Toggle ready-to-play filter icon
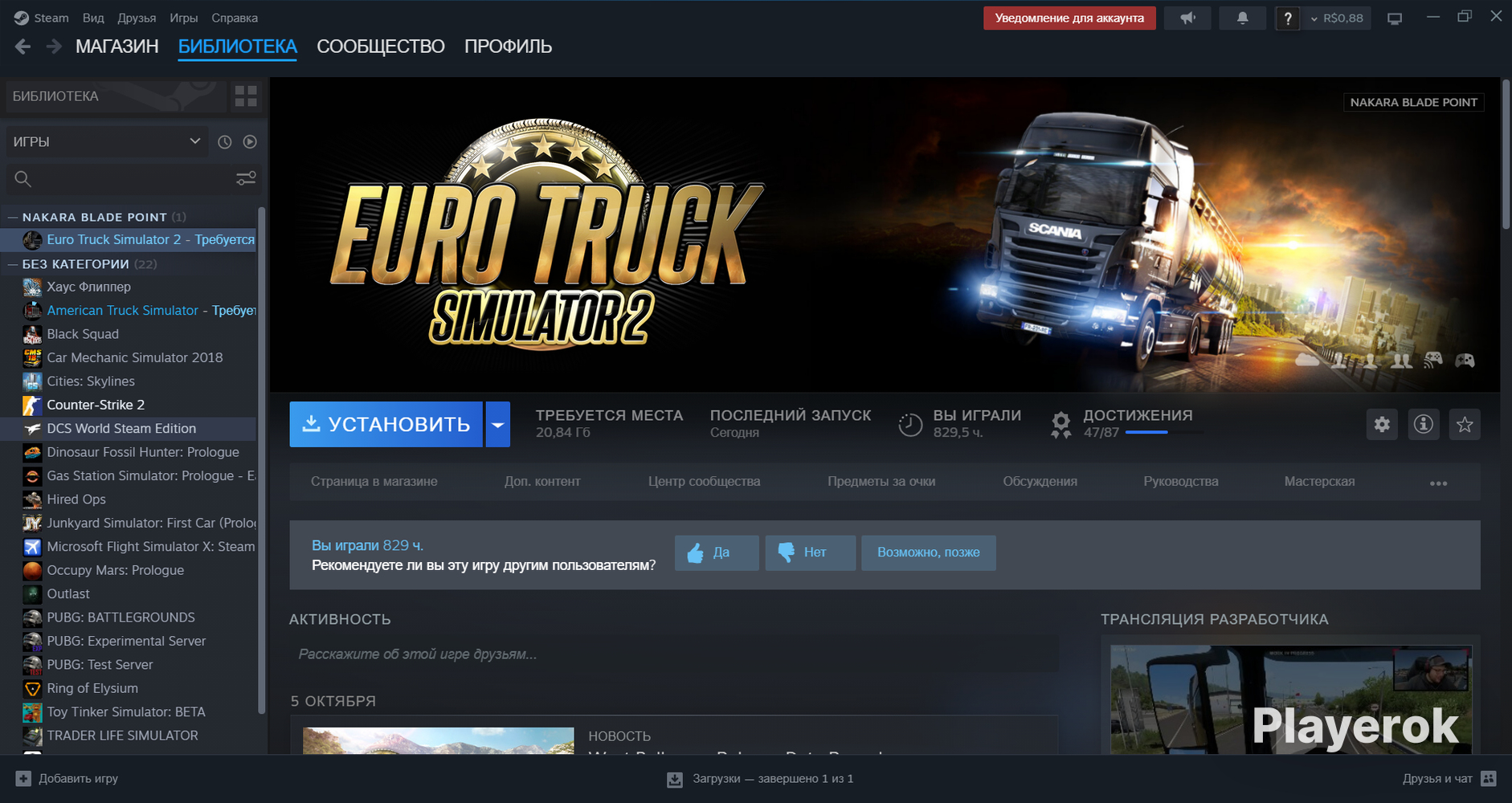This screenshot has width=1512, height=803. point(250,142)
